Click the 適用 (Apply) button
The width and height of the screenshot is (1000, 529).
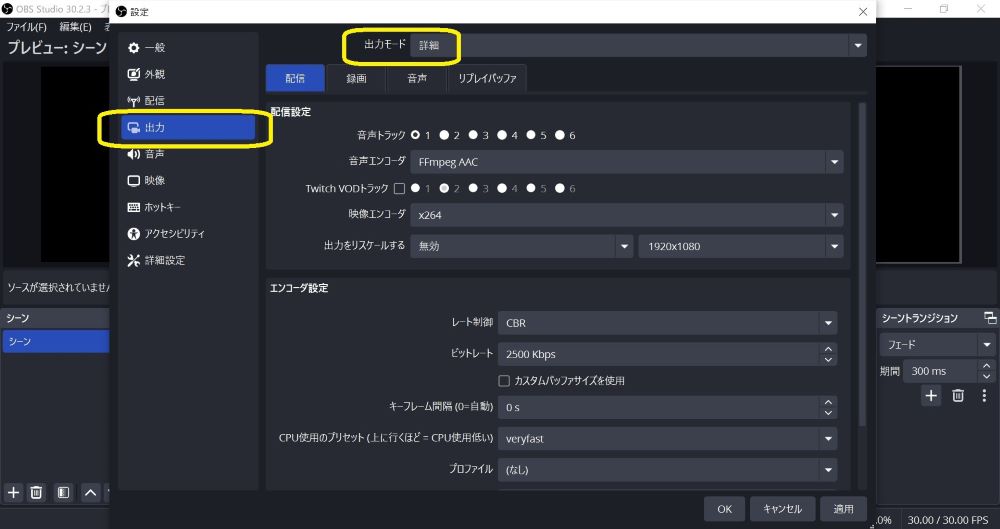coord(844,509)
